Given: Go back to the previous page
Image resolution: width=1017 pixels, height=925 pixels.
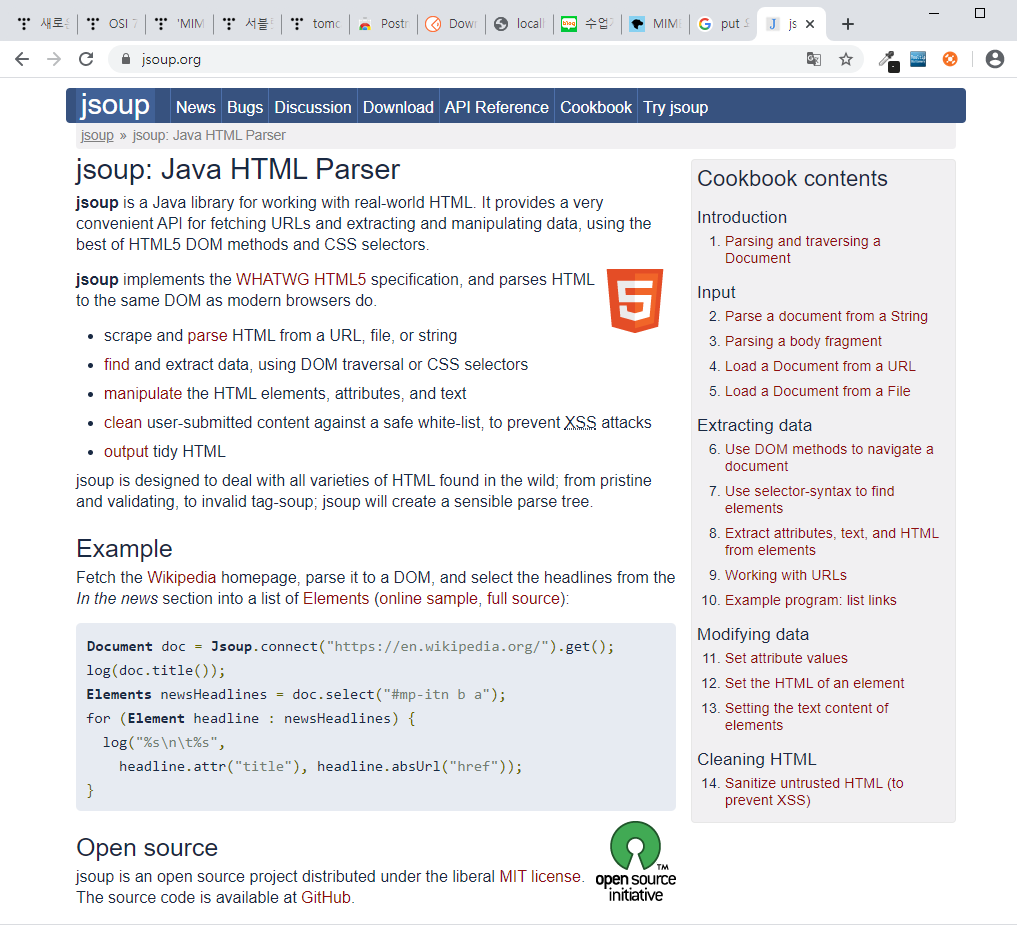Looking at the screenshot, I should point(22,59).
